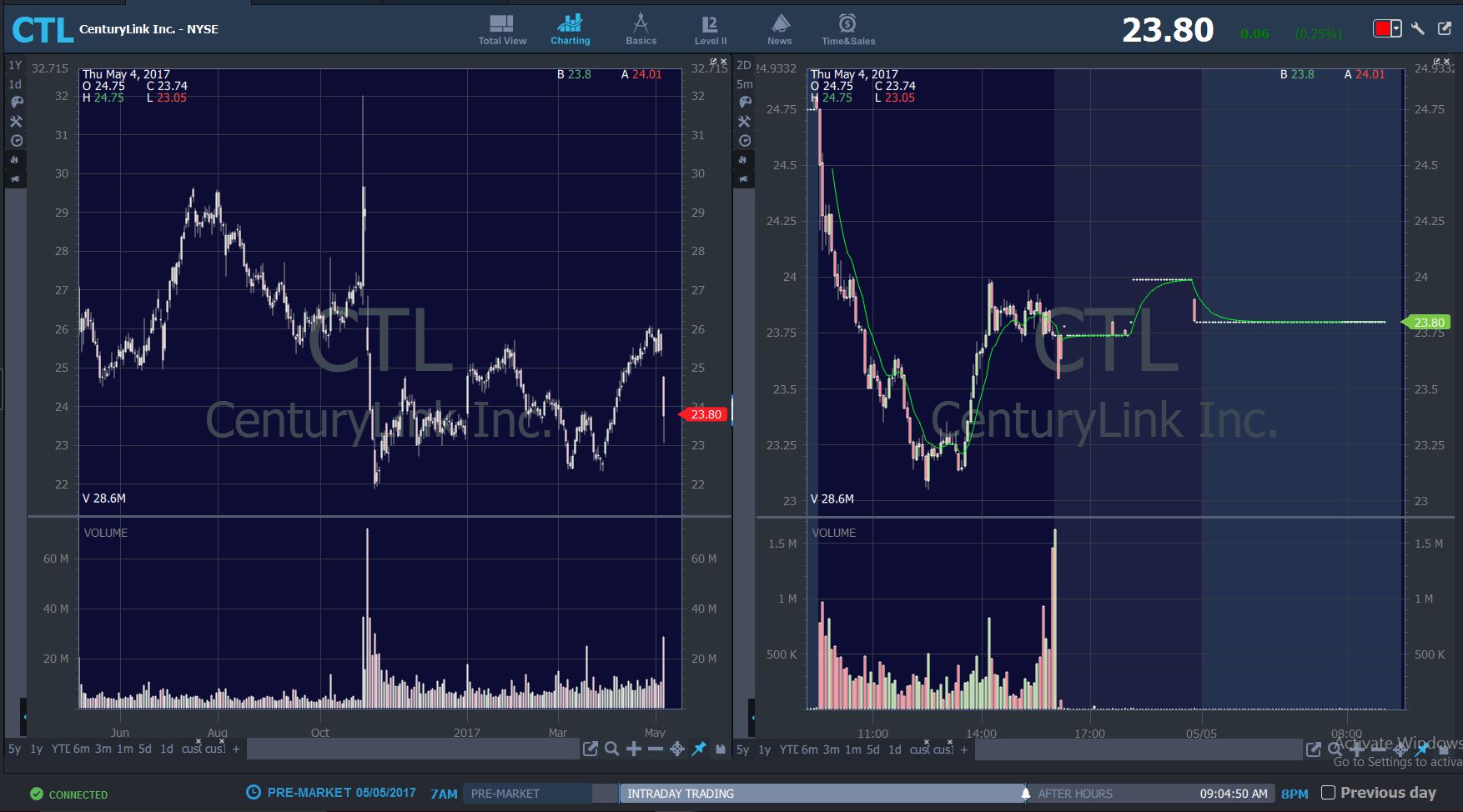Viewport: 1463px width, 812px height.
Task: Select YTD range on left chart
Action: tap(60, 749)
